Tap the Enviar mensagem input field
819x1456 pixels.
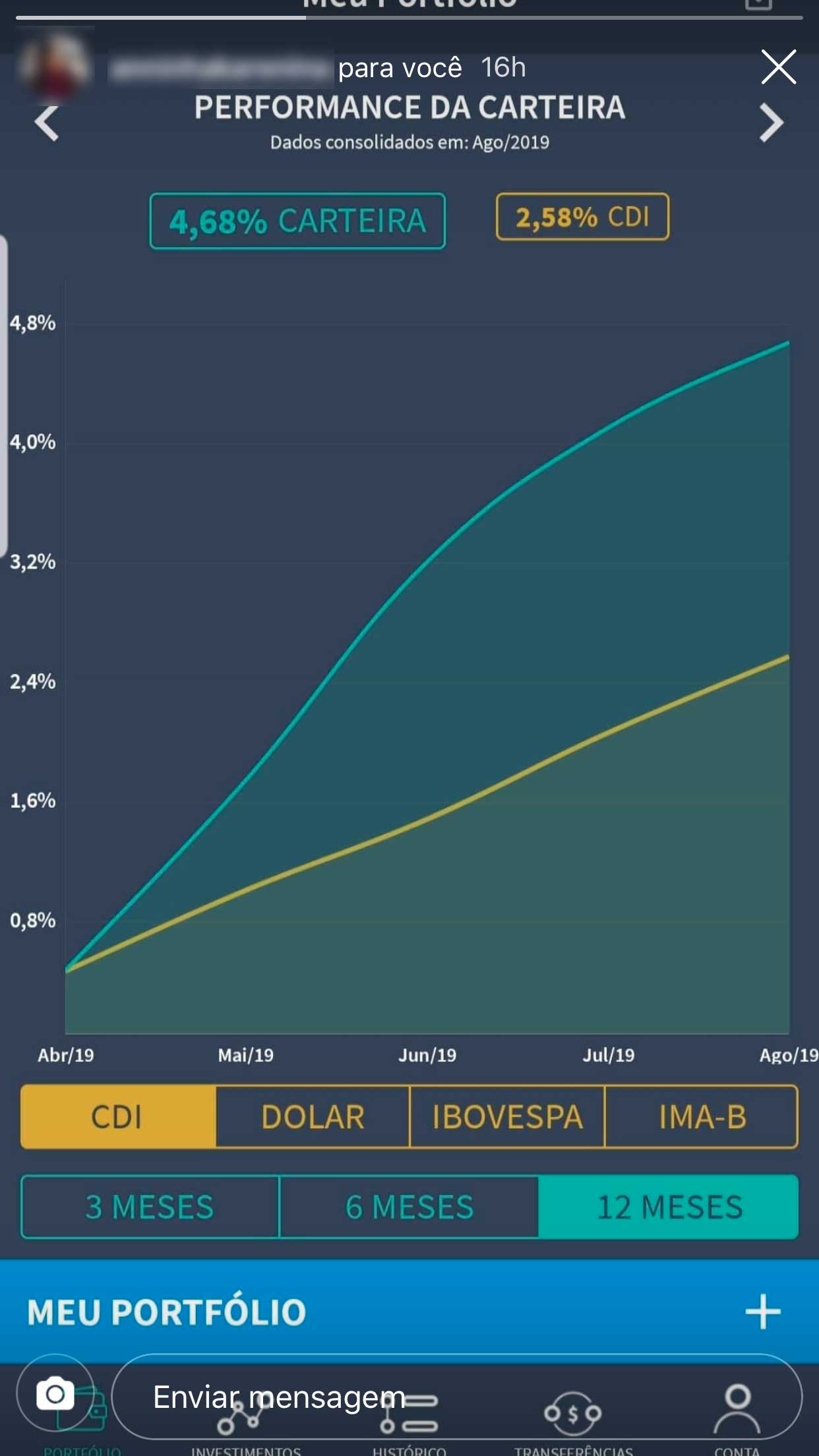point(456,1397)
